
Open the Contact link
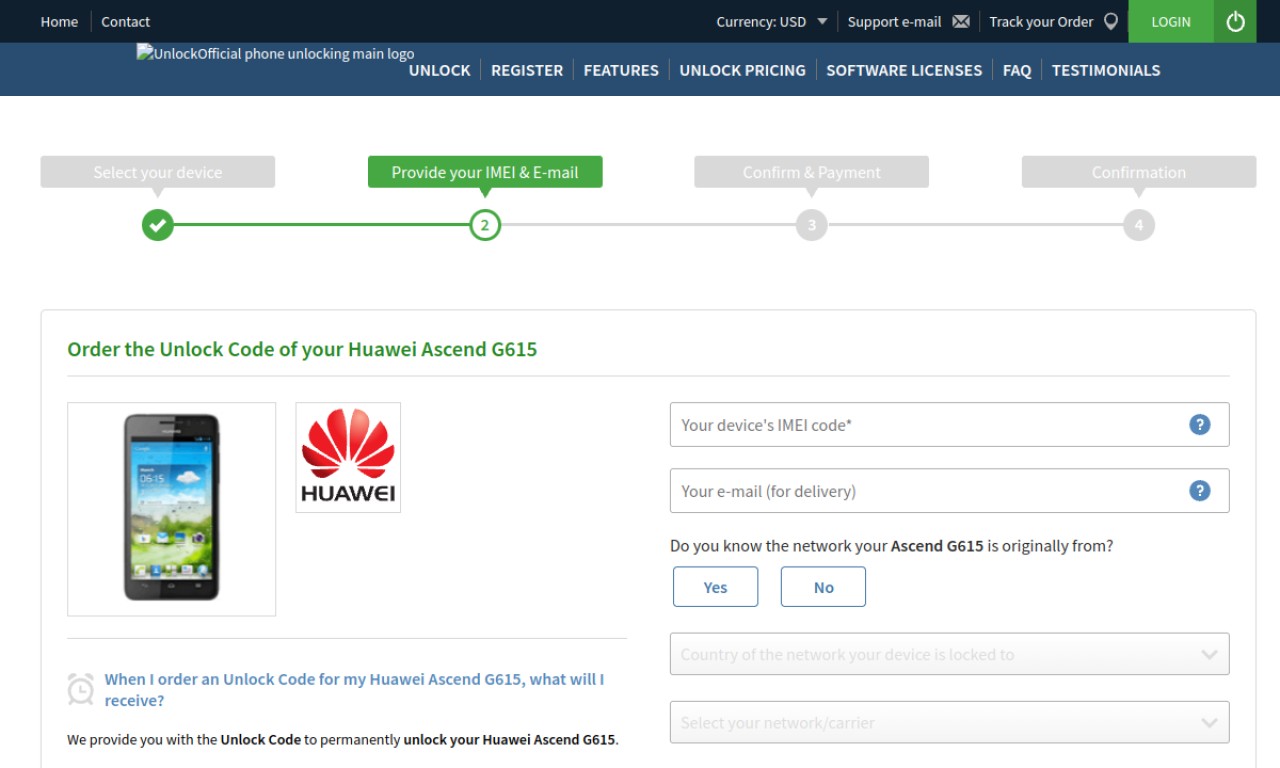click(x=125, y=21)
